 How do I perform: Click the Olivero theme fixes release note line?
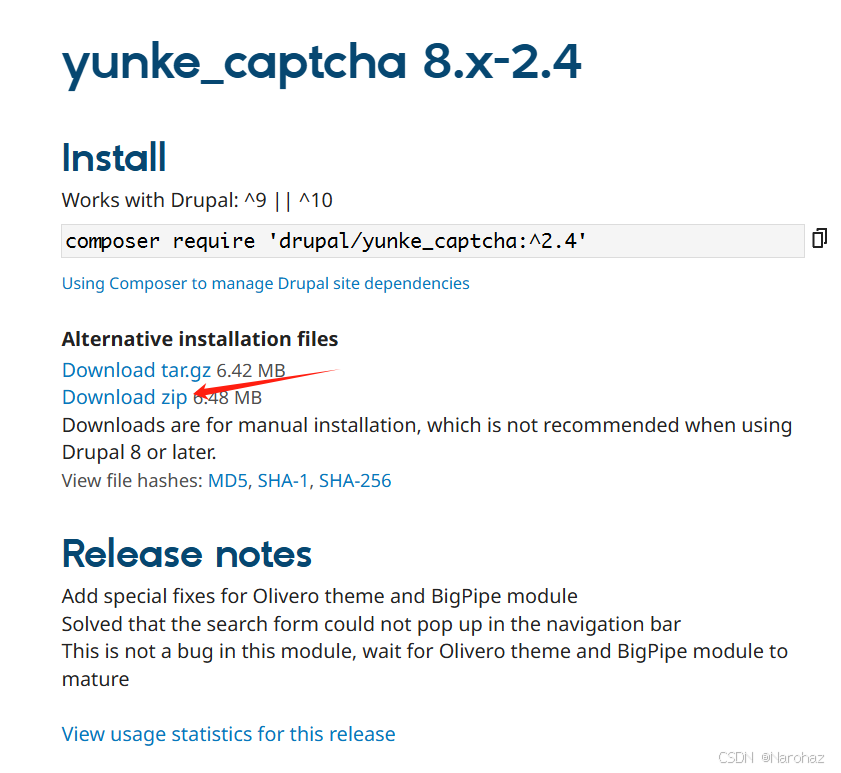[x=319, y=596]
